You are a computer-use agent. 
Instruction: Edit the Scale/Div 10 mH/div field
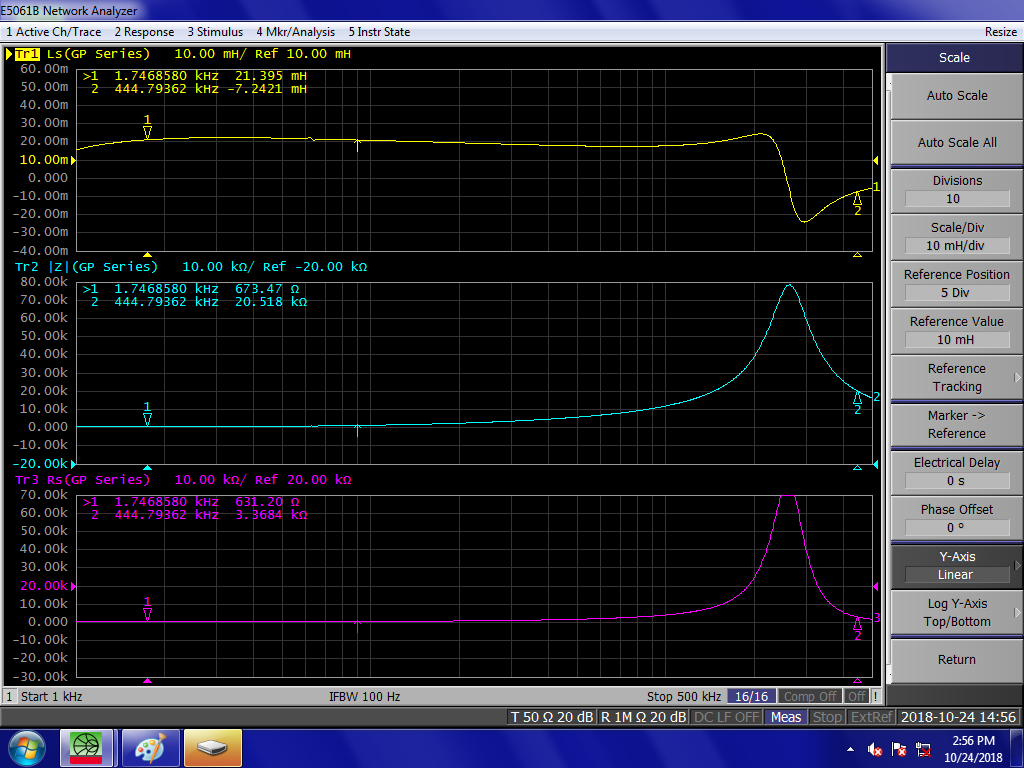(x=957, y=246)
